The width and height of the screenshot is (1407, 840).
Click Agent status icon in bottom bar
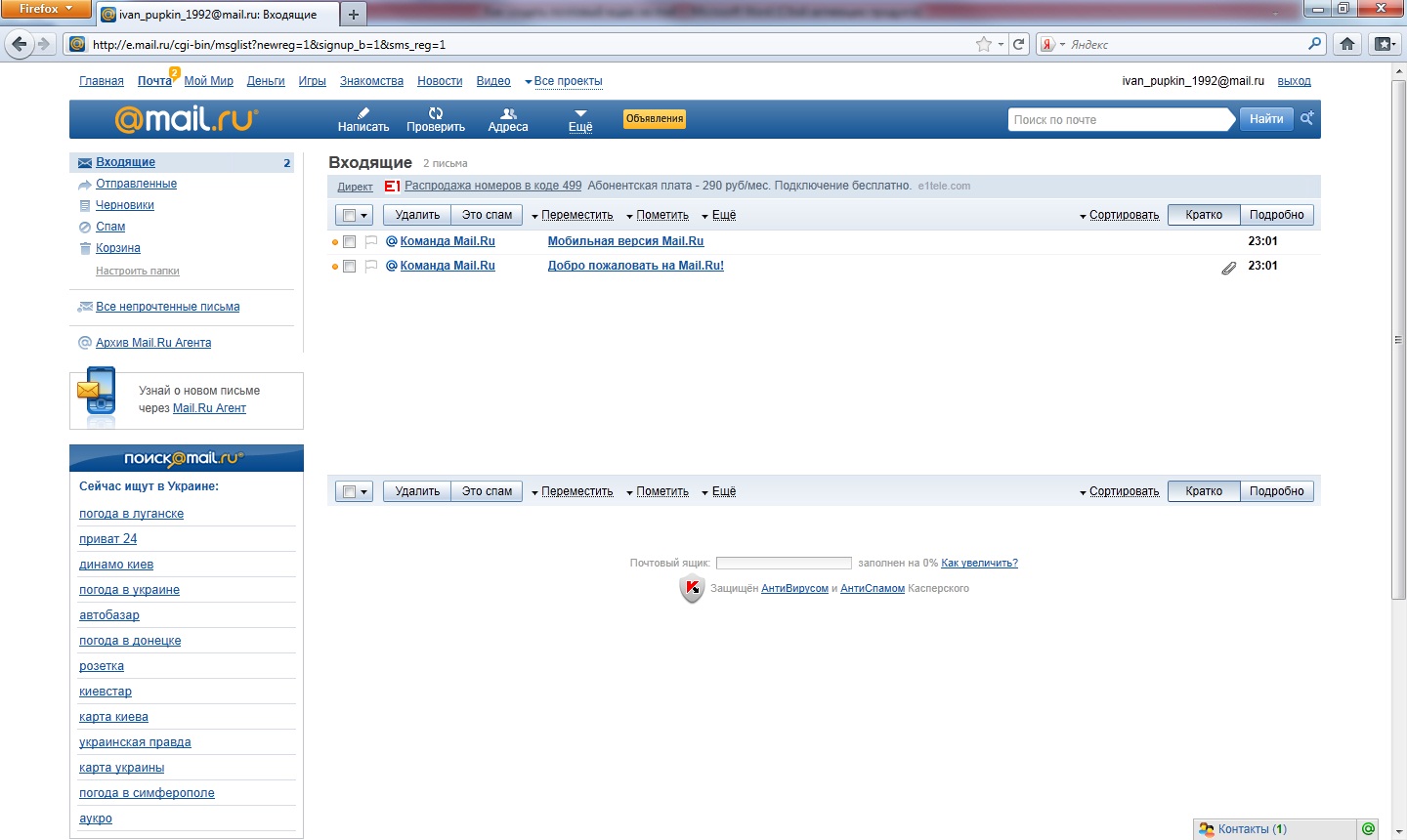coord(1369,829)
